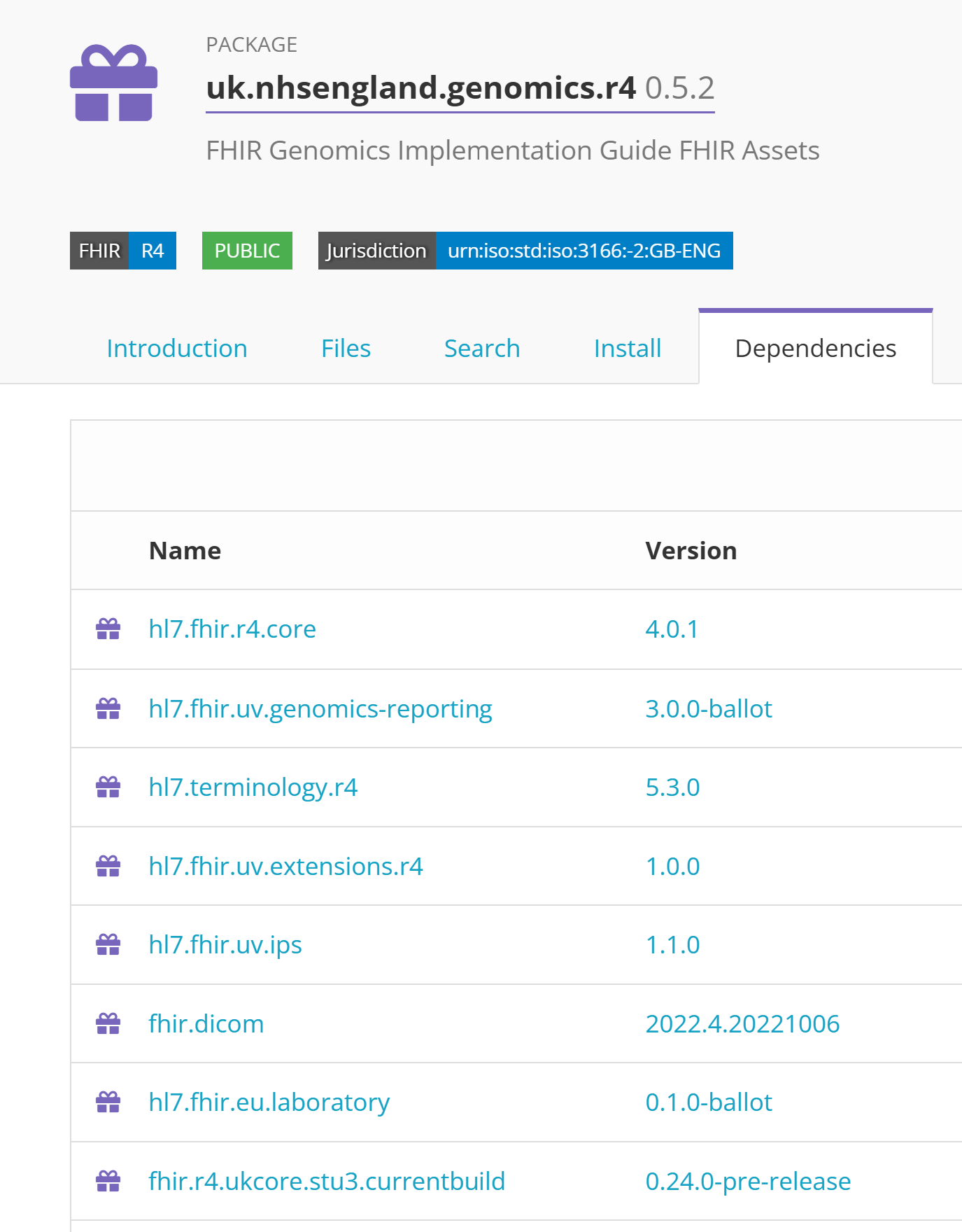
Task: Click the FHIR R4 badge
Action: pos(123,251)
